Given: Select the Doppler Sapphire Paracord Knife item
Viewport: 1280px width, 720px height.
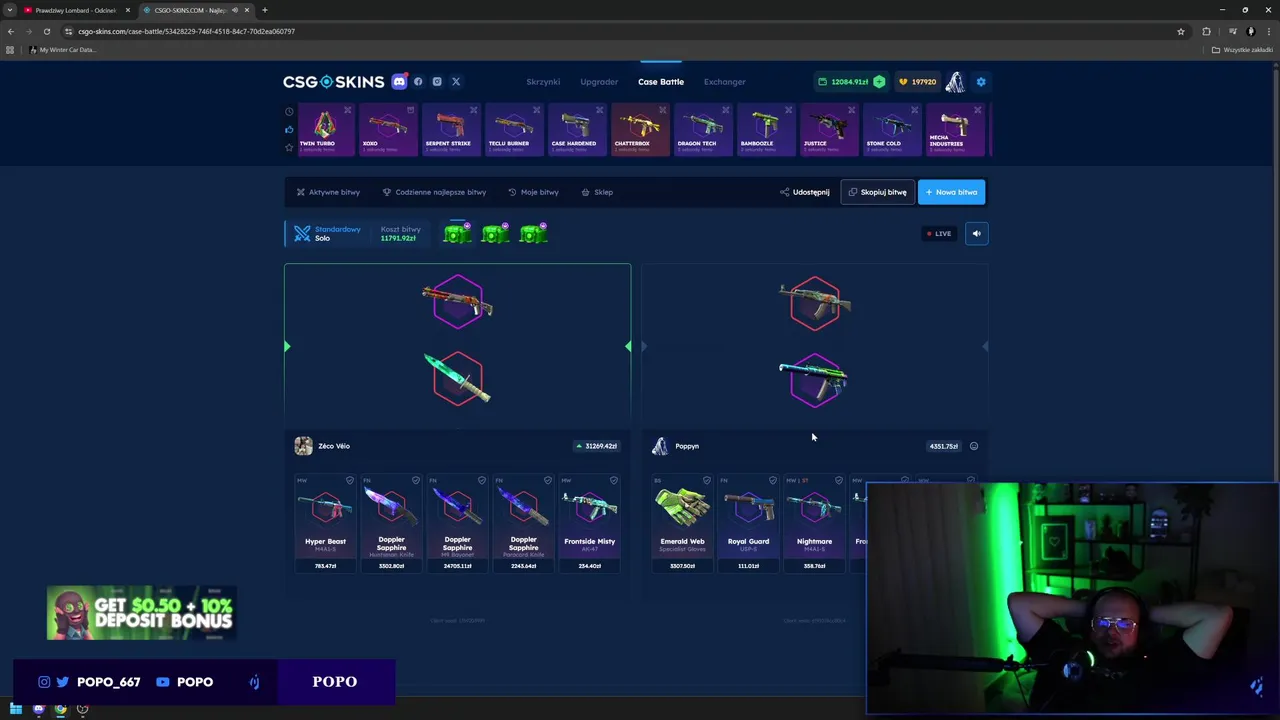Looking at the screenshot, I should (523, 523).
